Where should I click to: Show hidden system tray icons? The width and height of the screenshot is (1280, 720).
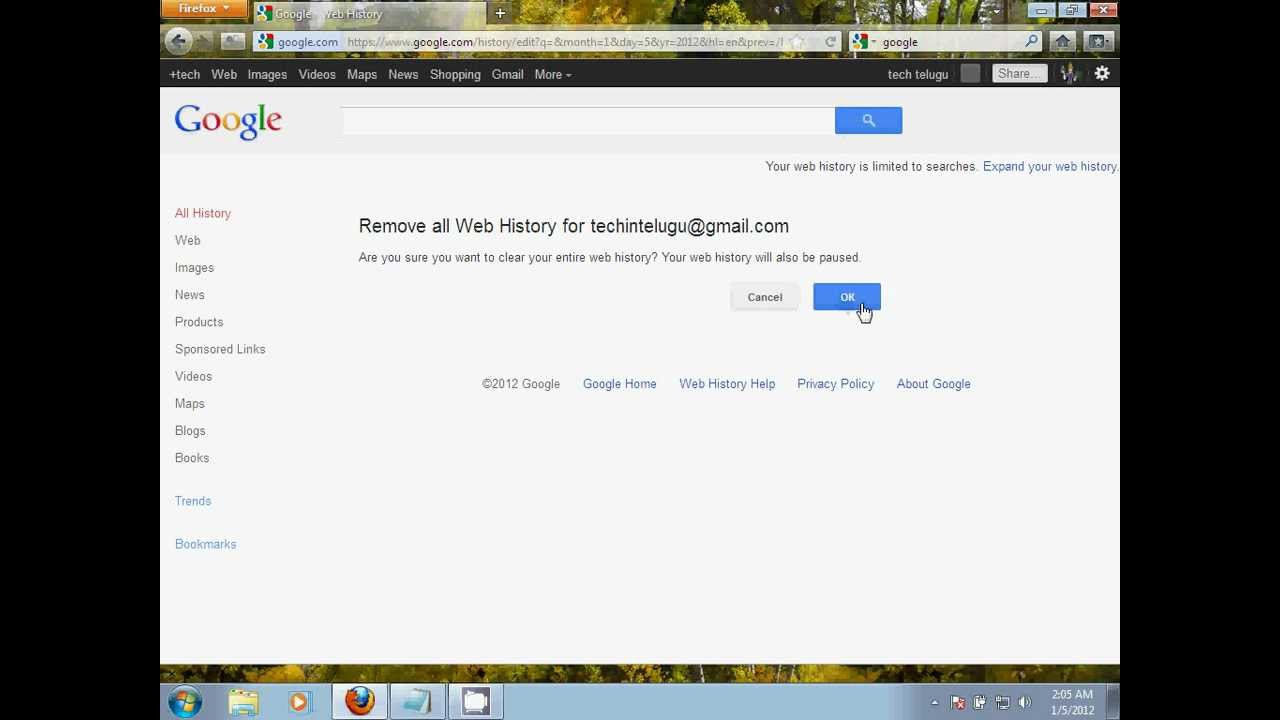coord(934,703)
